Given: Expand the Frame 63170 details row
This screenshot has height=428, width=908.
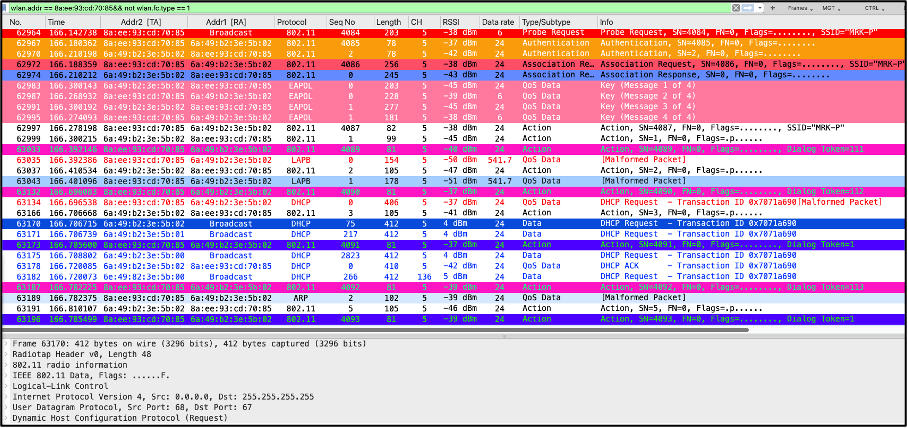Looking at the screenshot, I should click(x=4, y=342).
